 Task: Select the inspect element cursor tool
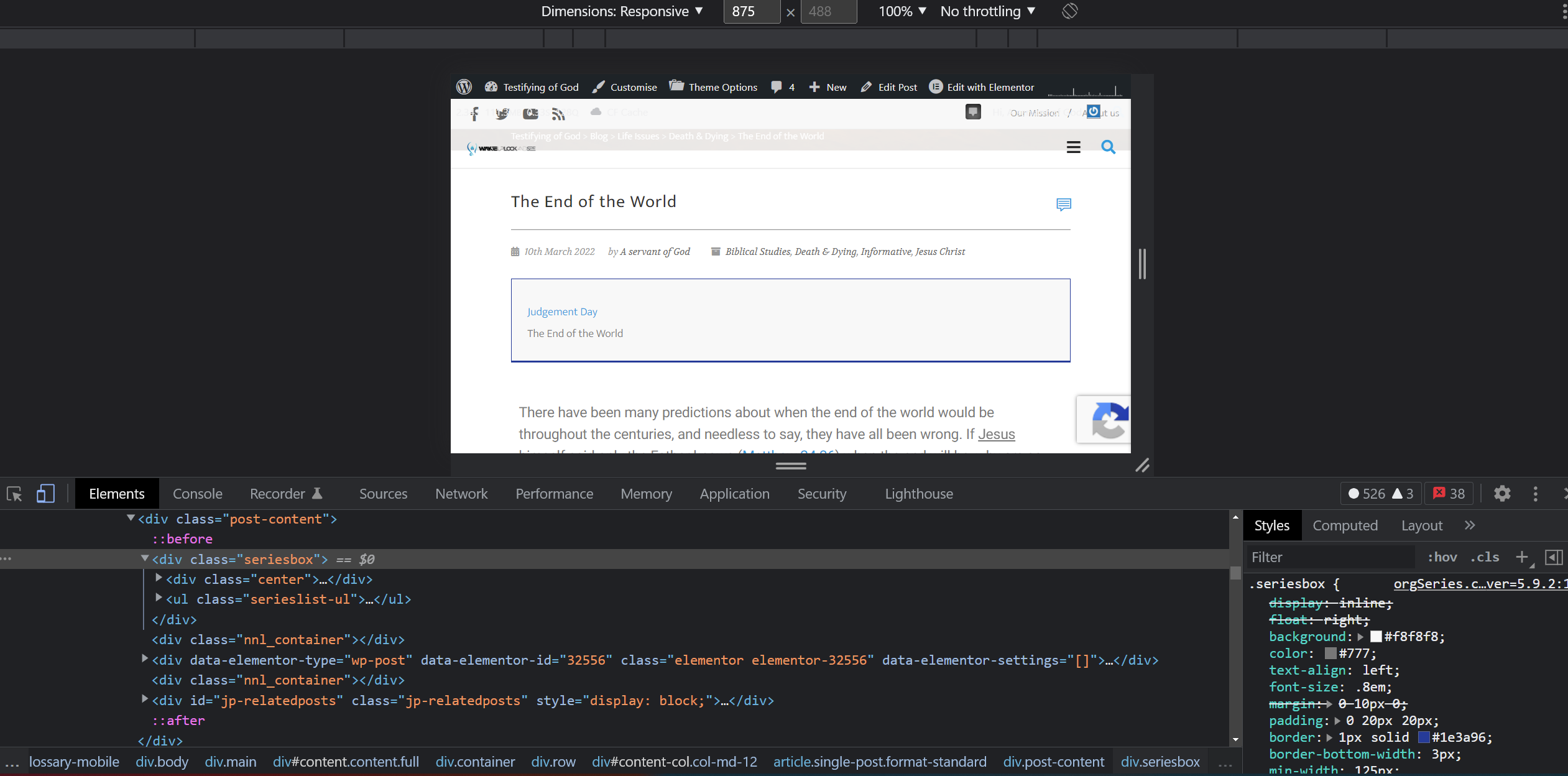[x=14, y=493]
